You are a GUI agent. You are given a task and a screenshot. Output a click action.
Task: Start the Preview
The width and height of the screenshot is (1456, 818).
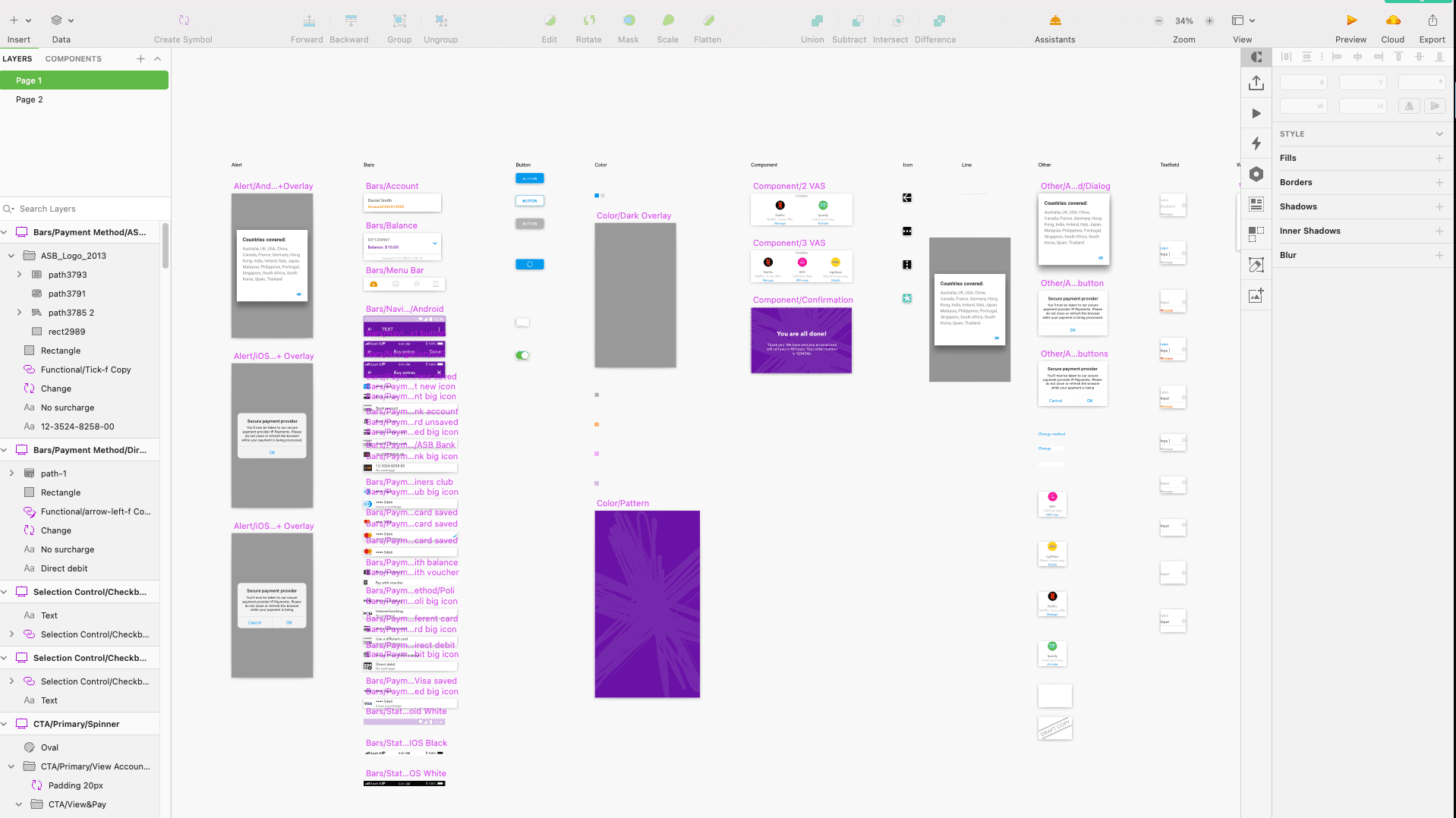pyautogui.click(x=1351, y=28)
